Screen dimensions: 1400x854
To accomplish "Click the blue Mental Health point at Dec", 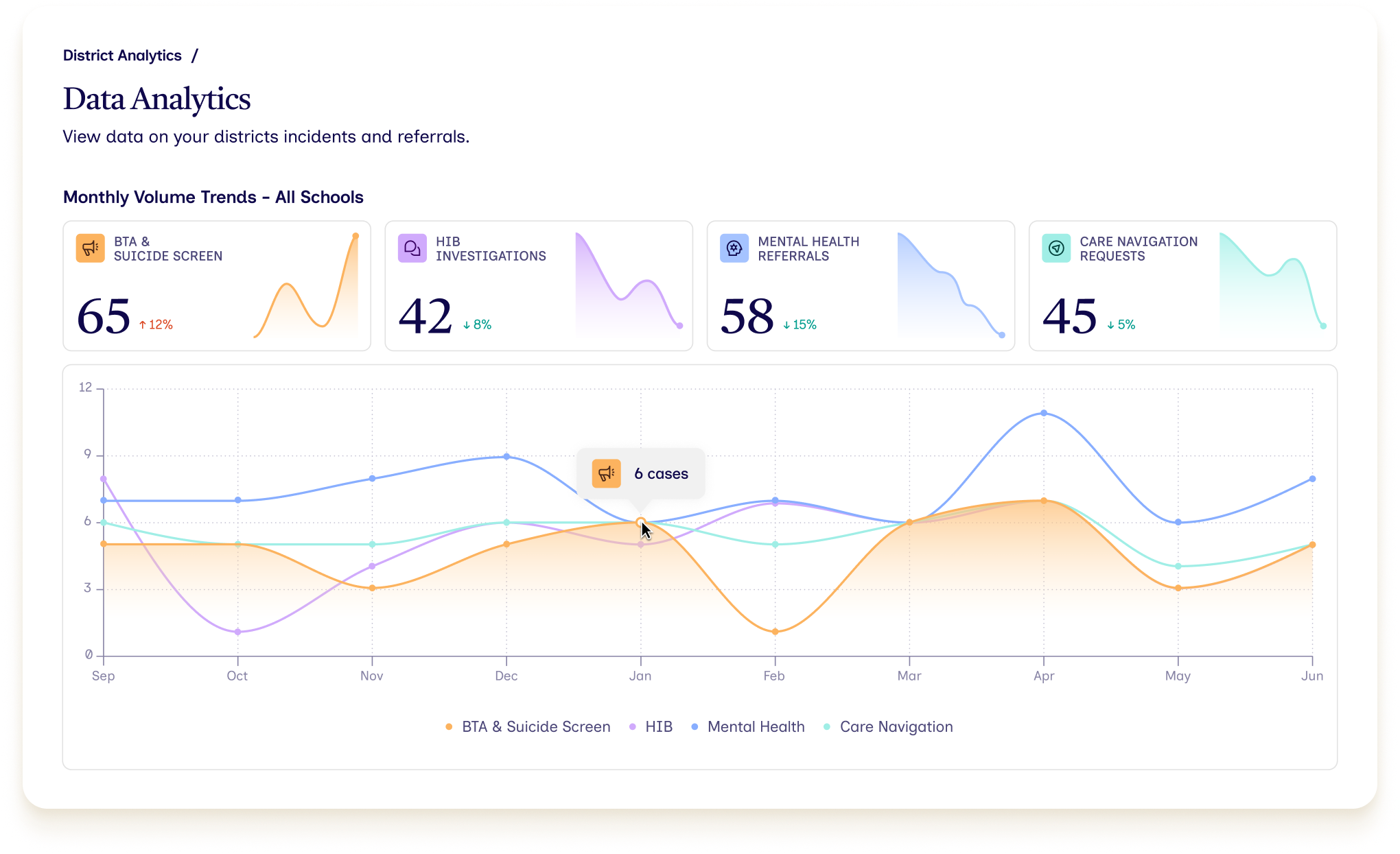I will pyautogui.click(x=506, y=456).
